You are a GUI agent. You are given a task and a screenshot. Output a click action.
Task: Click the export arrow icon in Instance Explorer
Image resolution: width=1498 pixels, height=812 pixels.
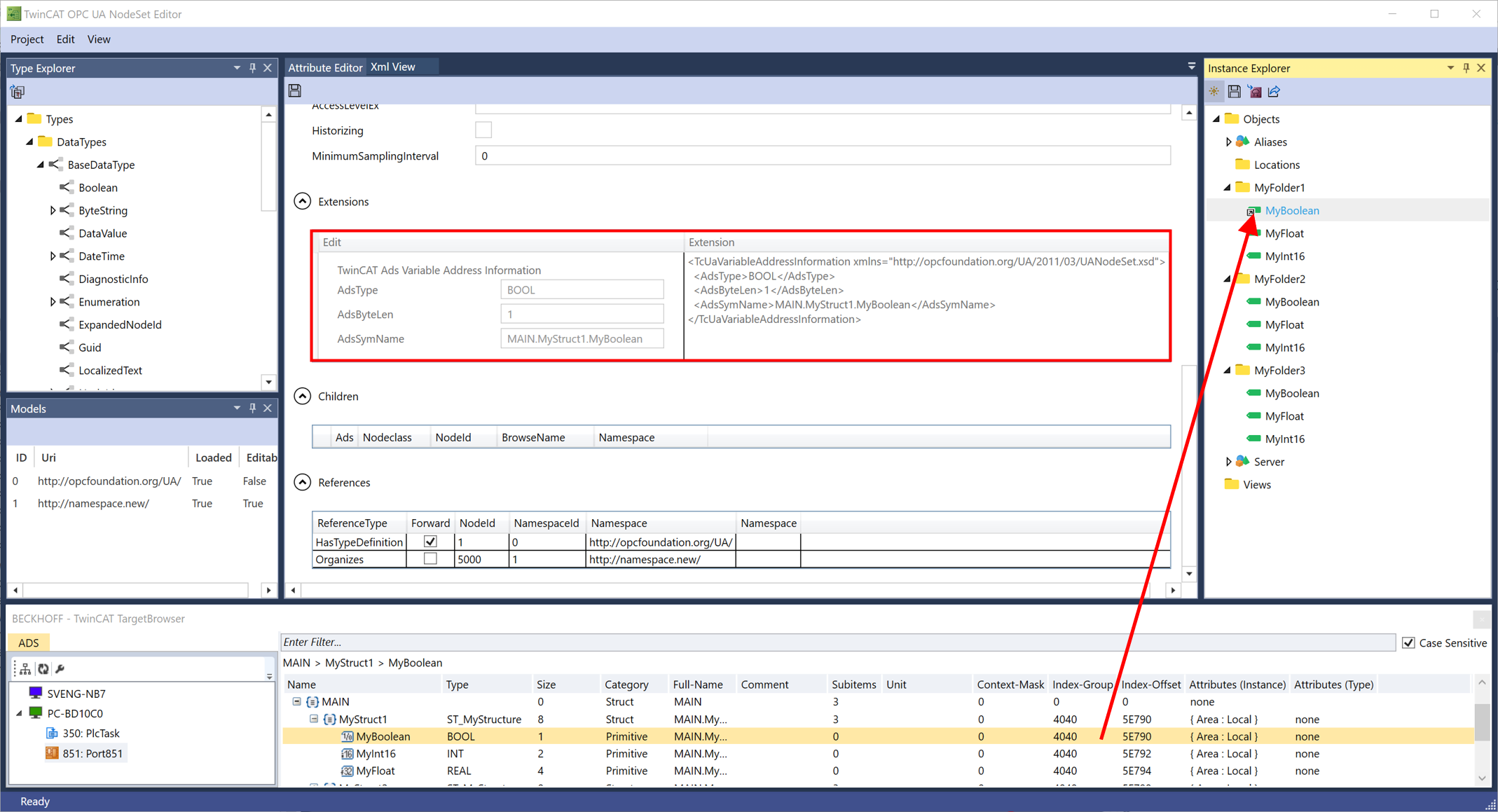click(x=1274, y=92)
